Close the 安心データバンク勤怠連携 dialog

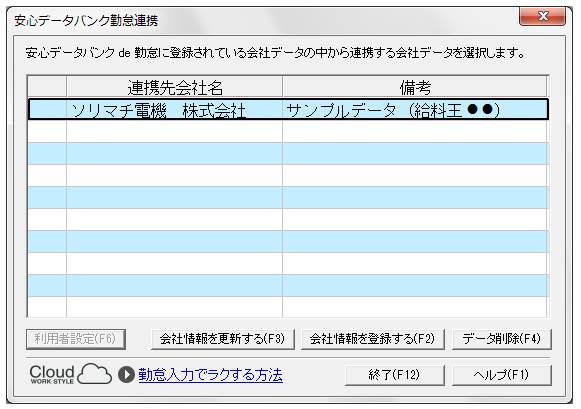(542, 17)
